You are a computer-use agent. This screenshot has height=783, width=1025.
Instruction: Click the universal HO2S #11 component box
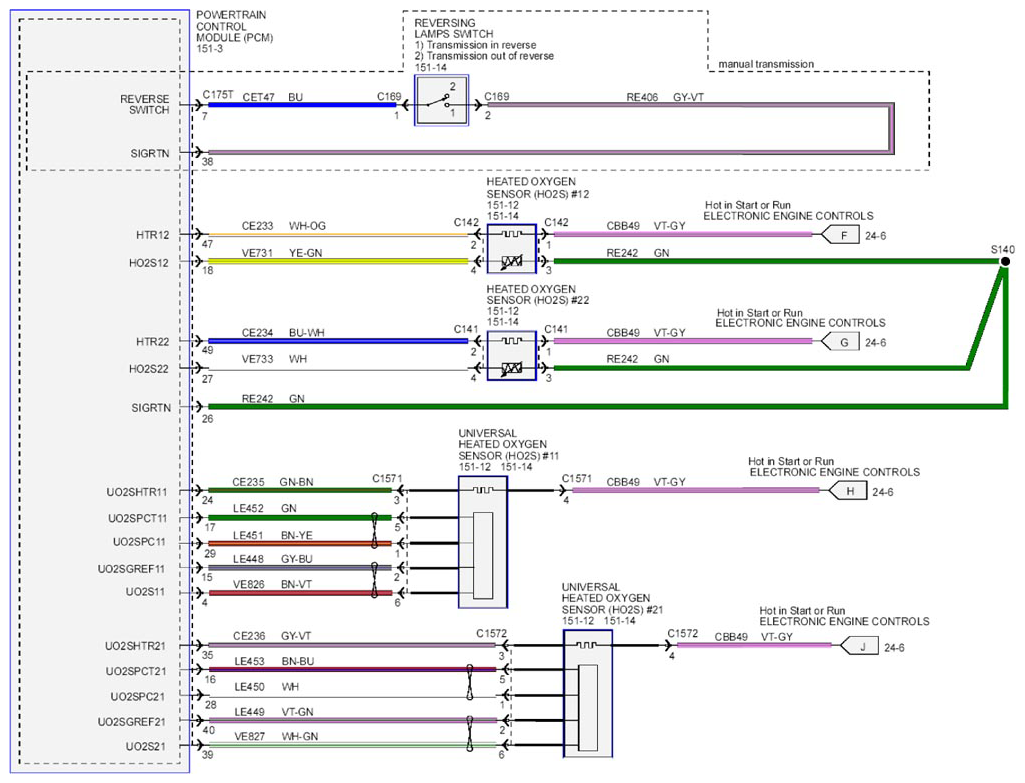tap(483, 542)
